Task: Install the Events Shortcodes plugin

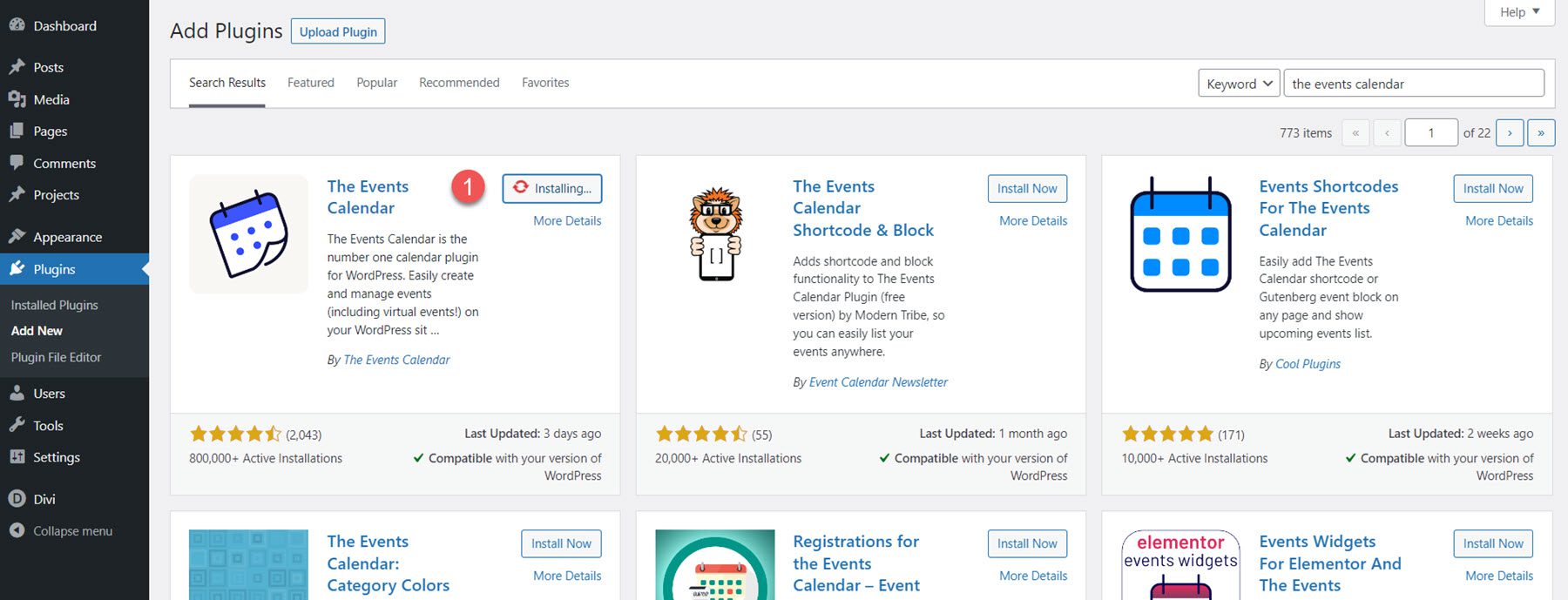Action: (x=1492, y=188)
